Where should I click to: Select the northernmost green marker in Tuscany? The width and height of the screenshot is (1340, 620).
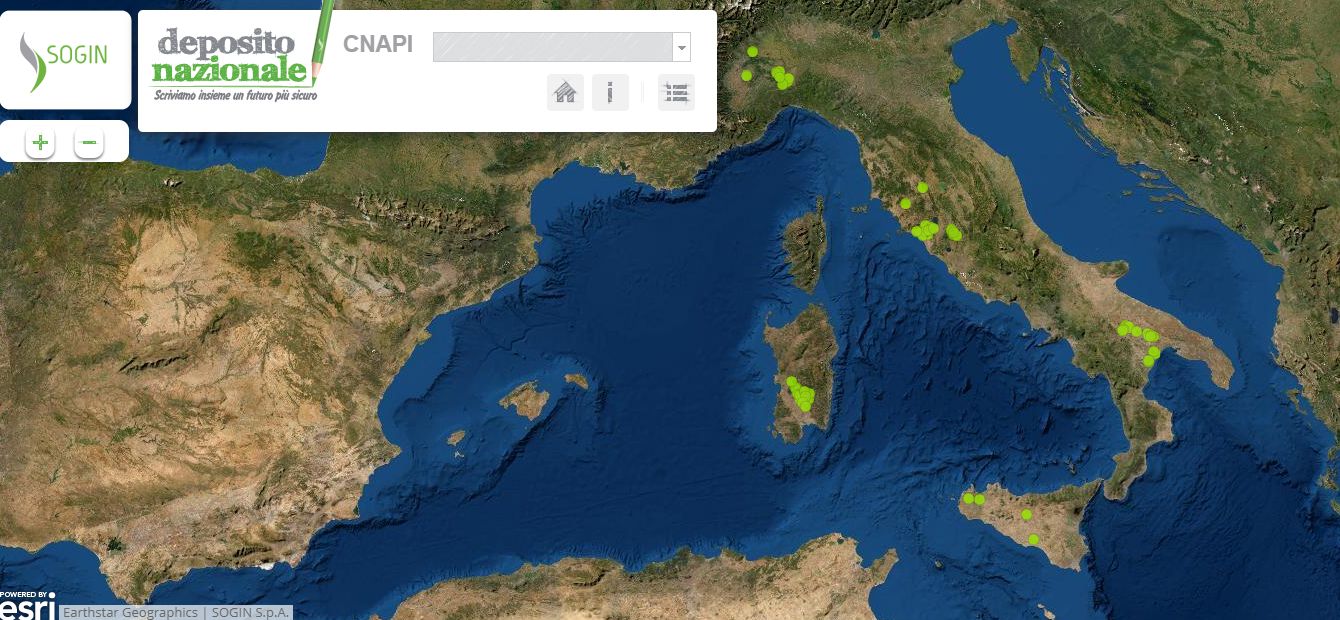pyautogui.click(x=922, y=187)
